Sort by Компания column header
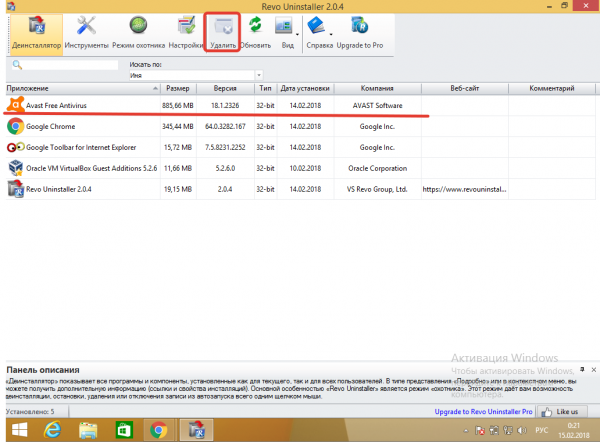The height and width of the screenshot is (442, 600). point(377,88)
